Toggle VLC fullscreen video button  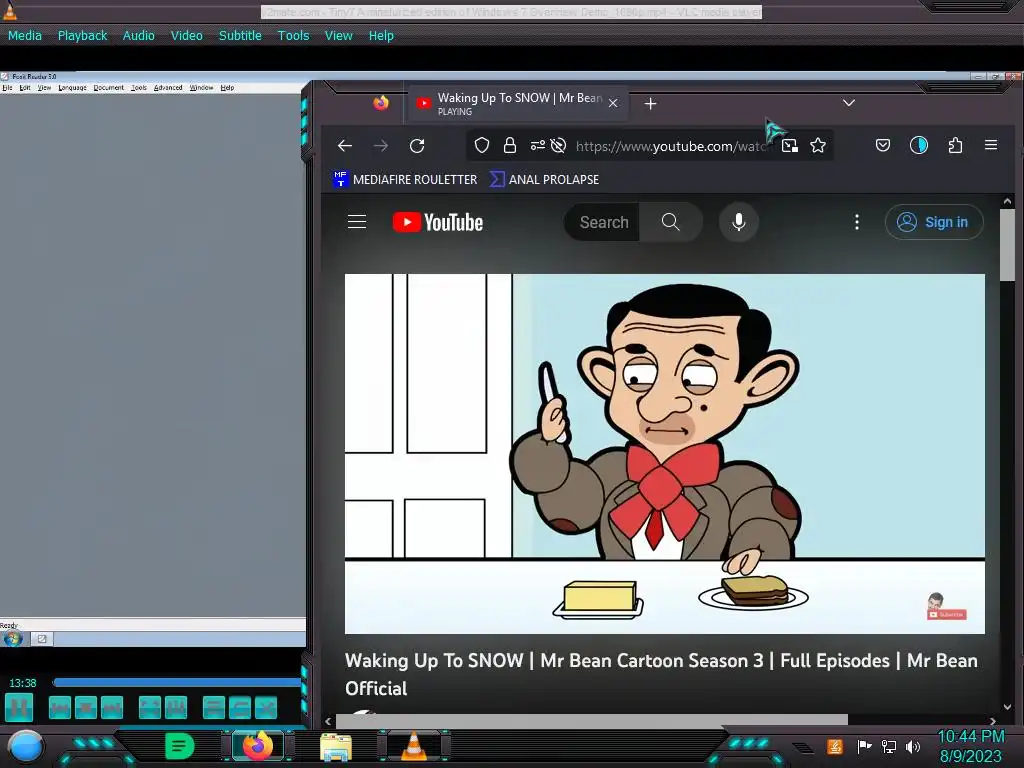pyautogui.click(x=150, y=707)
